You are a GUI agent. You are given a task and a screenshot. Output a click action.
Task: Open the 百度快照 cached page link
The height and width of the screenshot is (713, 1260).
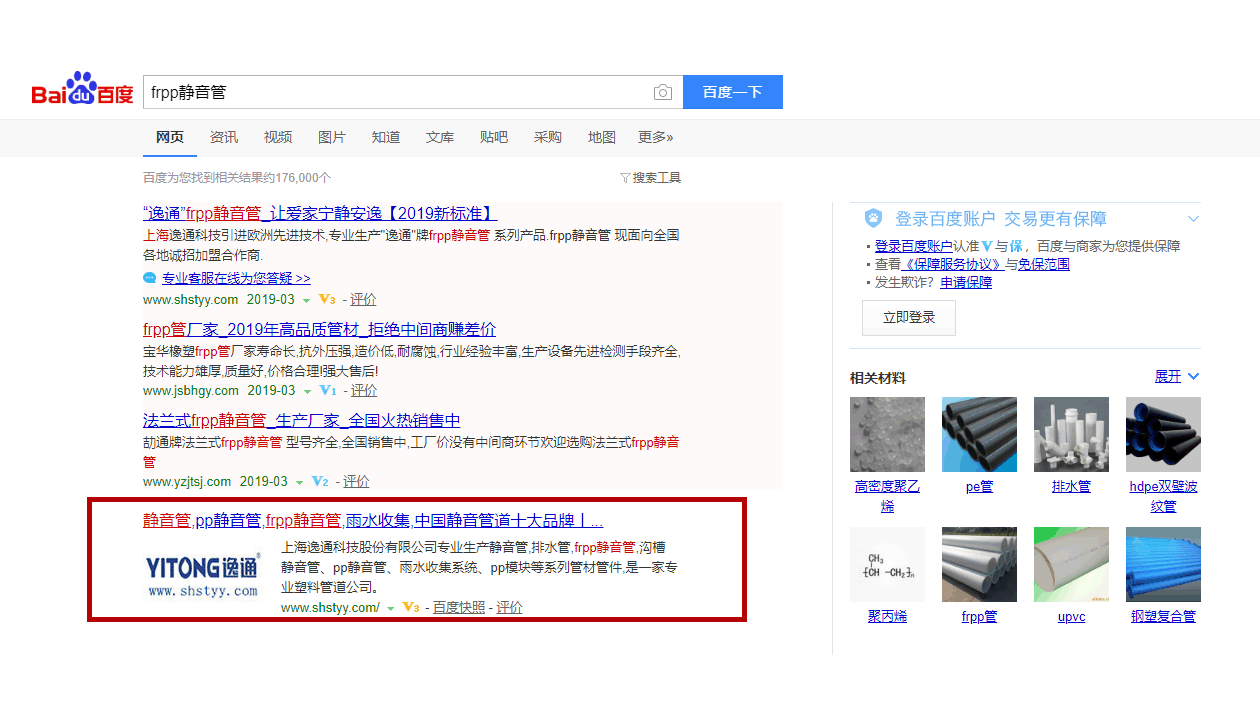(459, 607)
